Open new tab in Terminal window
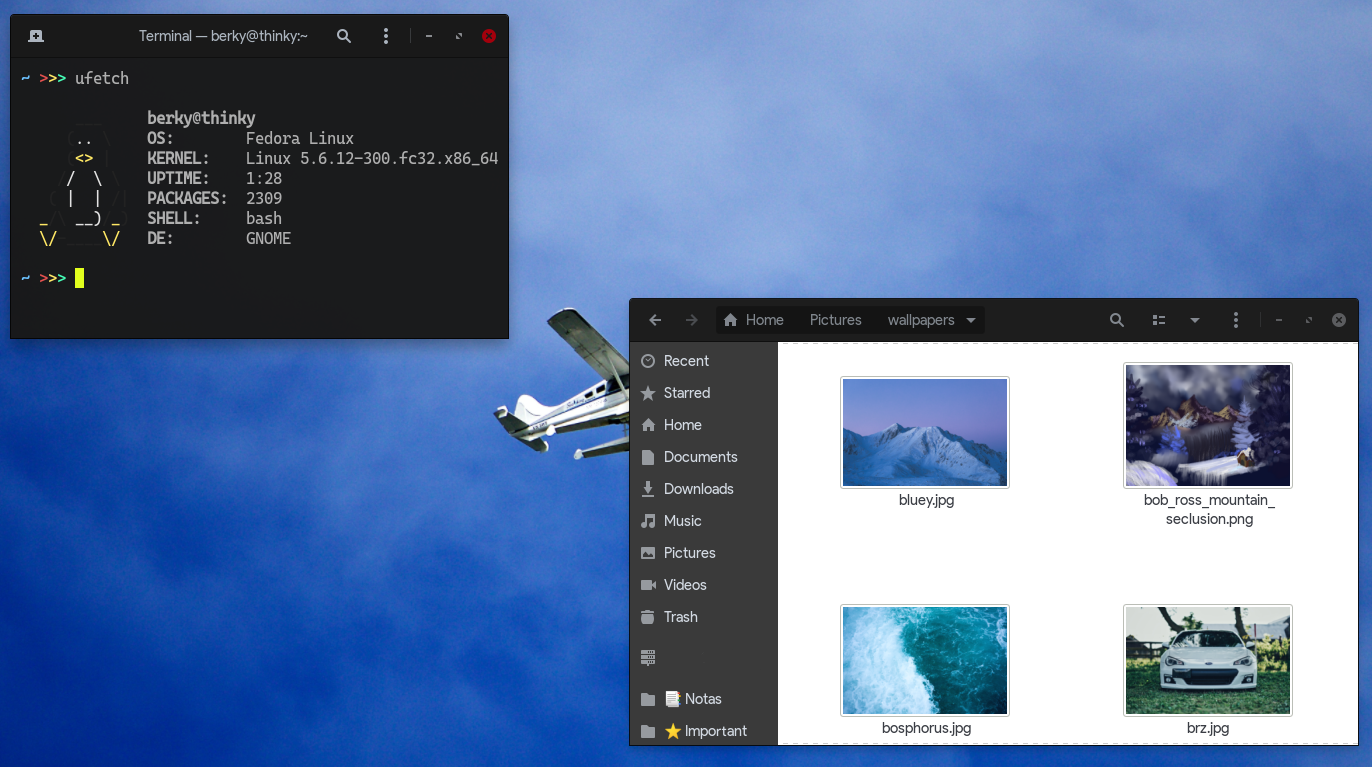 pyautogui.click(x=36, y=36)
